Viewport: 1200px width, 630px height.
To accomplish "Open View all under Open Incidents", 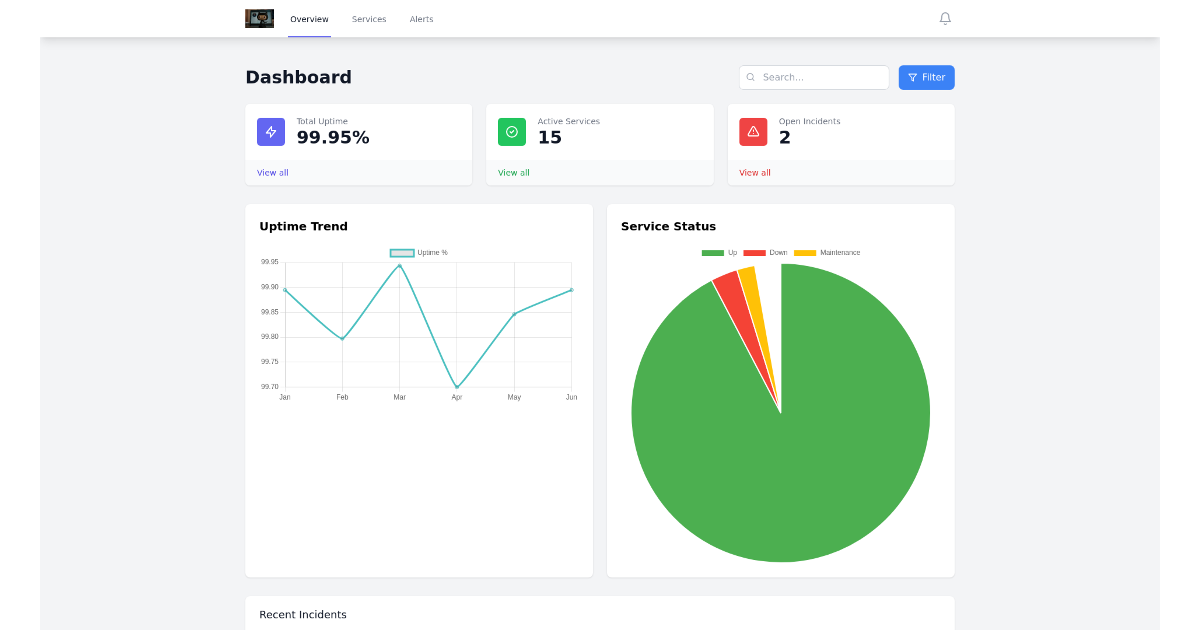I will [x=754, y=172].
